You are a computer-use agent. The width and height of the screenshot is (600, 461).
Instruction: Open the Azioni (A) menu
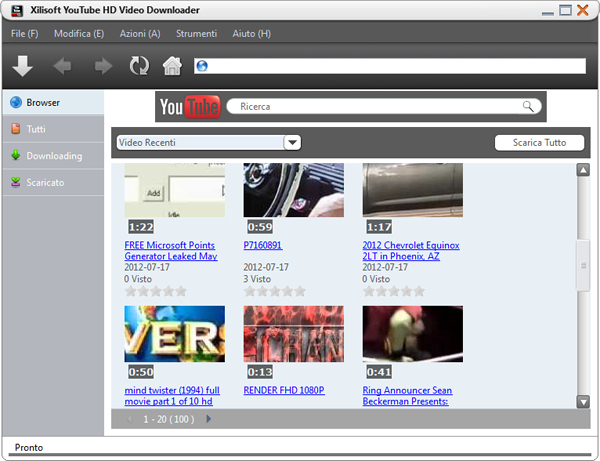(140, 34)
